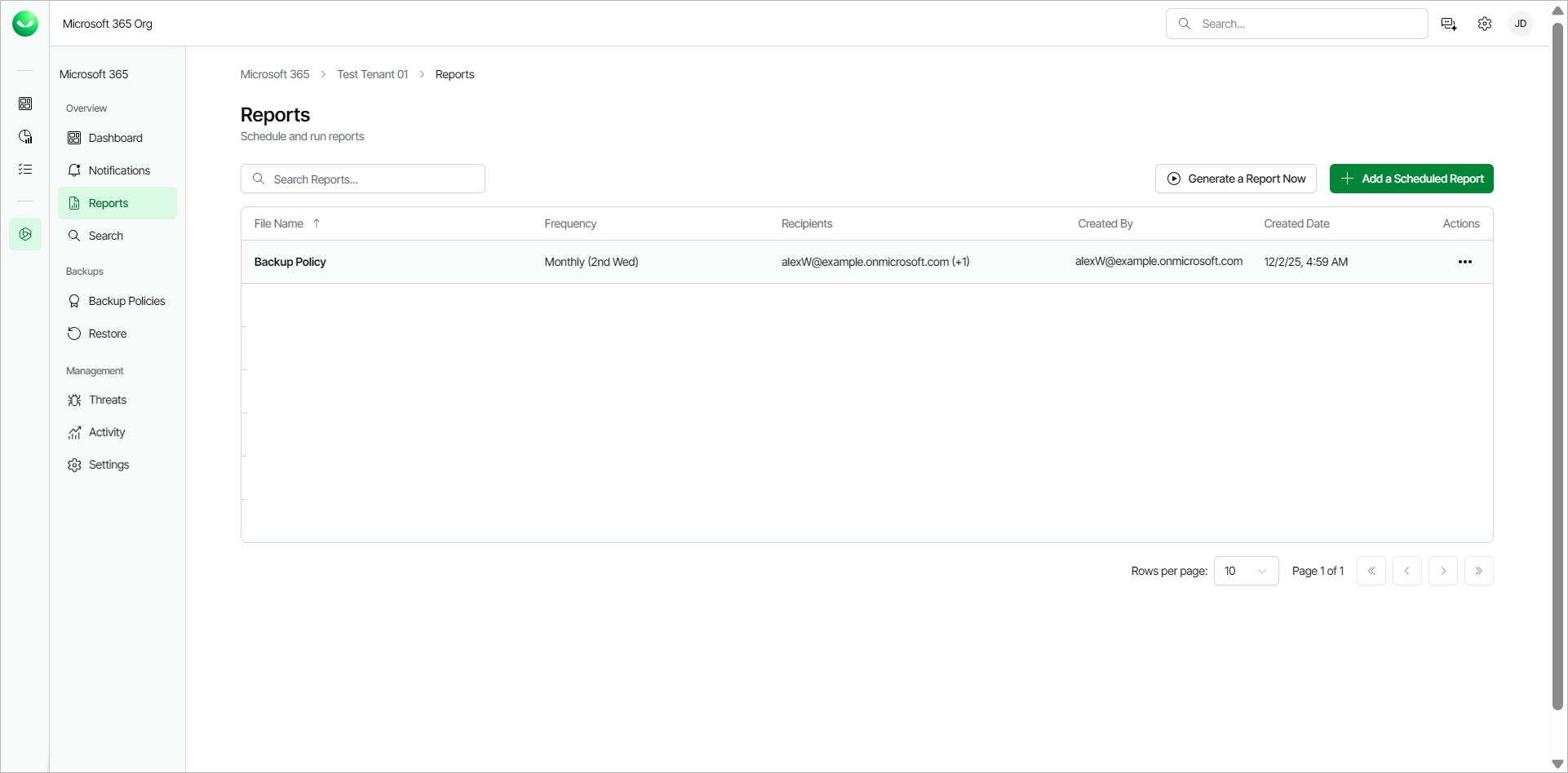Screen dimensions: 1568x773
Task: Click the chat-plus icon beside header search
Action: point(1449,24)
